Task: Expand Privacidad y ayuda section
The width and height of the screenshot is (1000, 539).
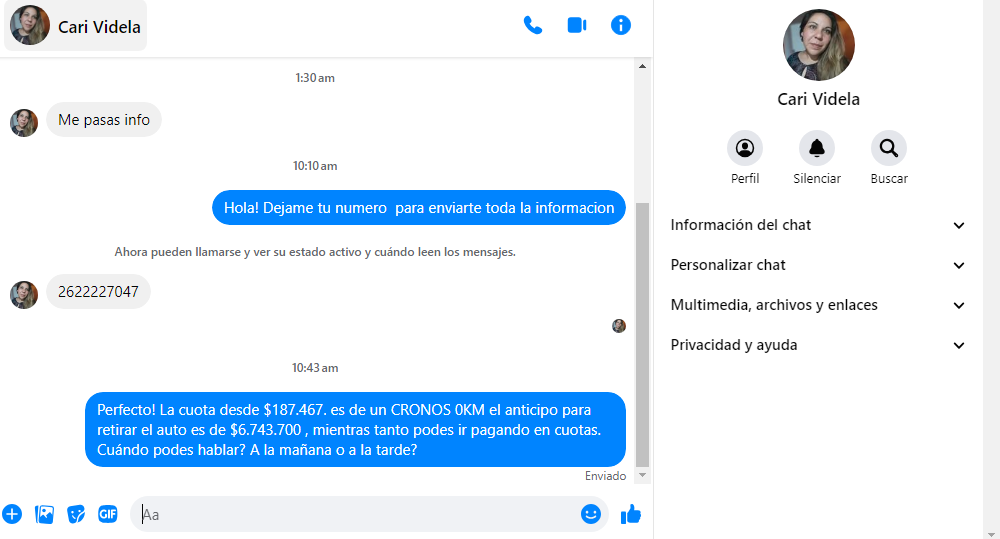Action: [818, 345]
